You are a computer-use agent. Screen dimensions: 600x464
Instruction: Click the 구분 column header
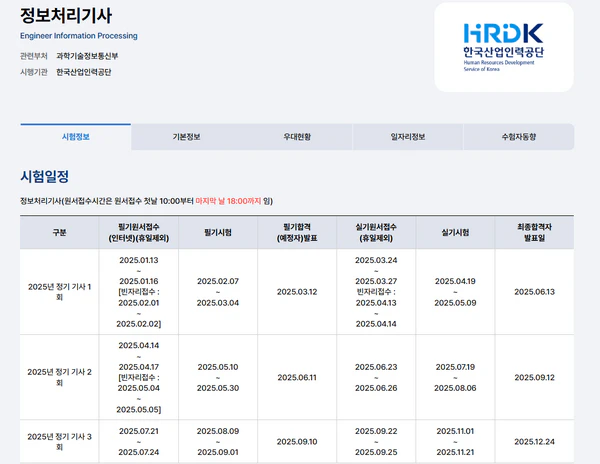pyautogui.click(x=59, y=232)
